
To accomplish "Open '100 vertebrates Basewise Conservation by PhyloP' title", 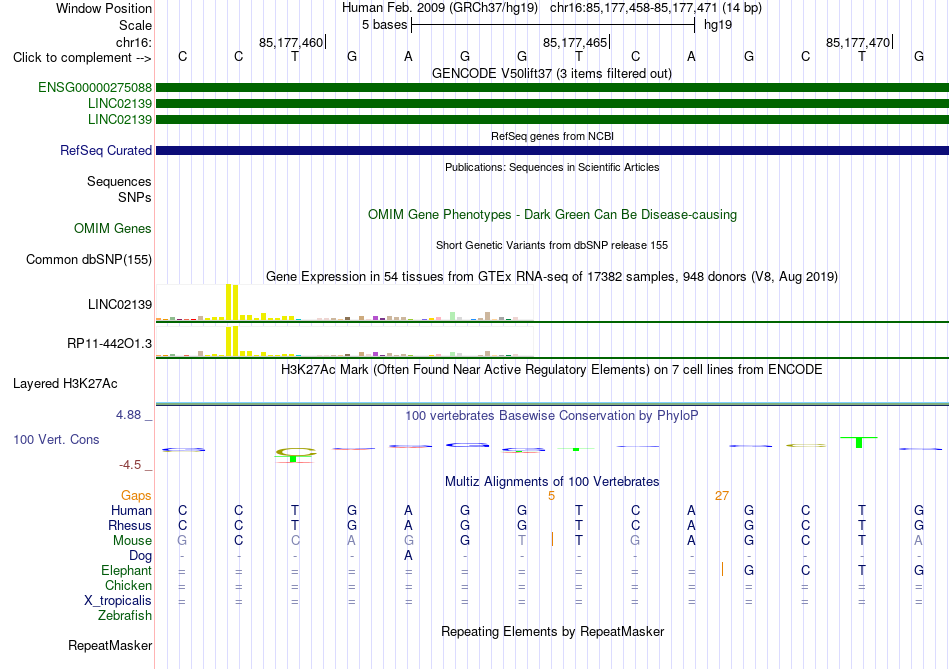I will tap(551, 416).
